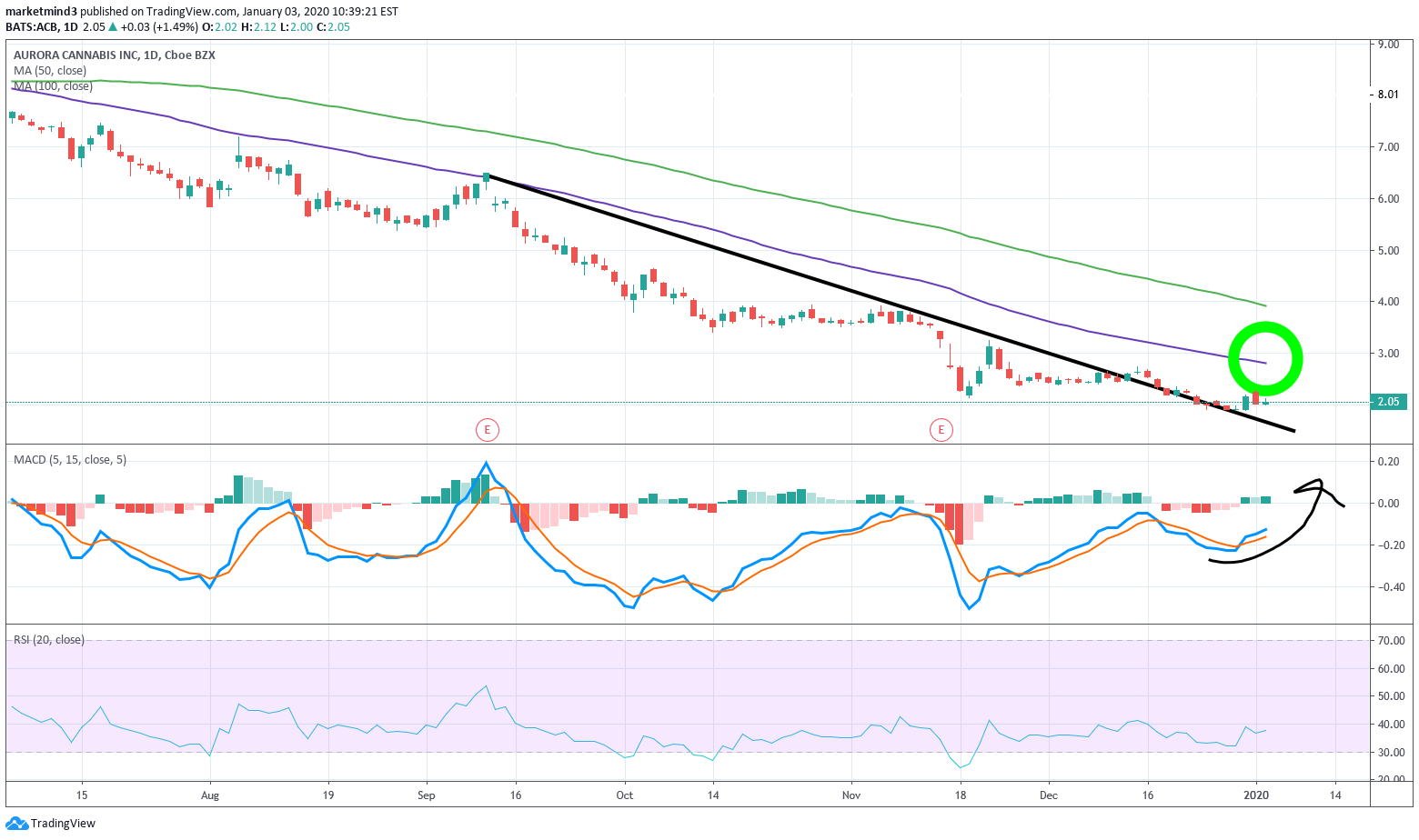Click the September earnings E marker

coord(488,429)
